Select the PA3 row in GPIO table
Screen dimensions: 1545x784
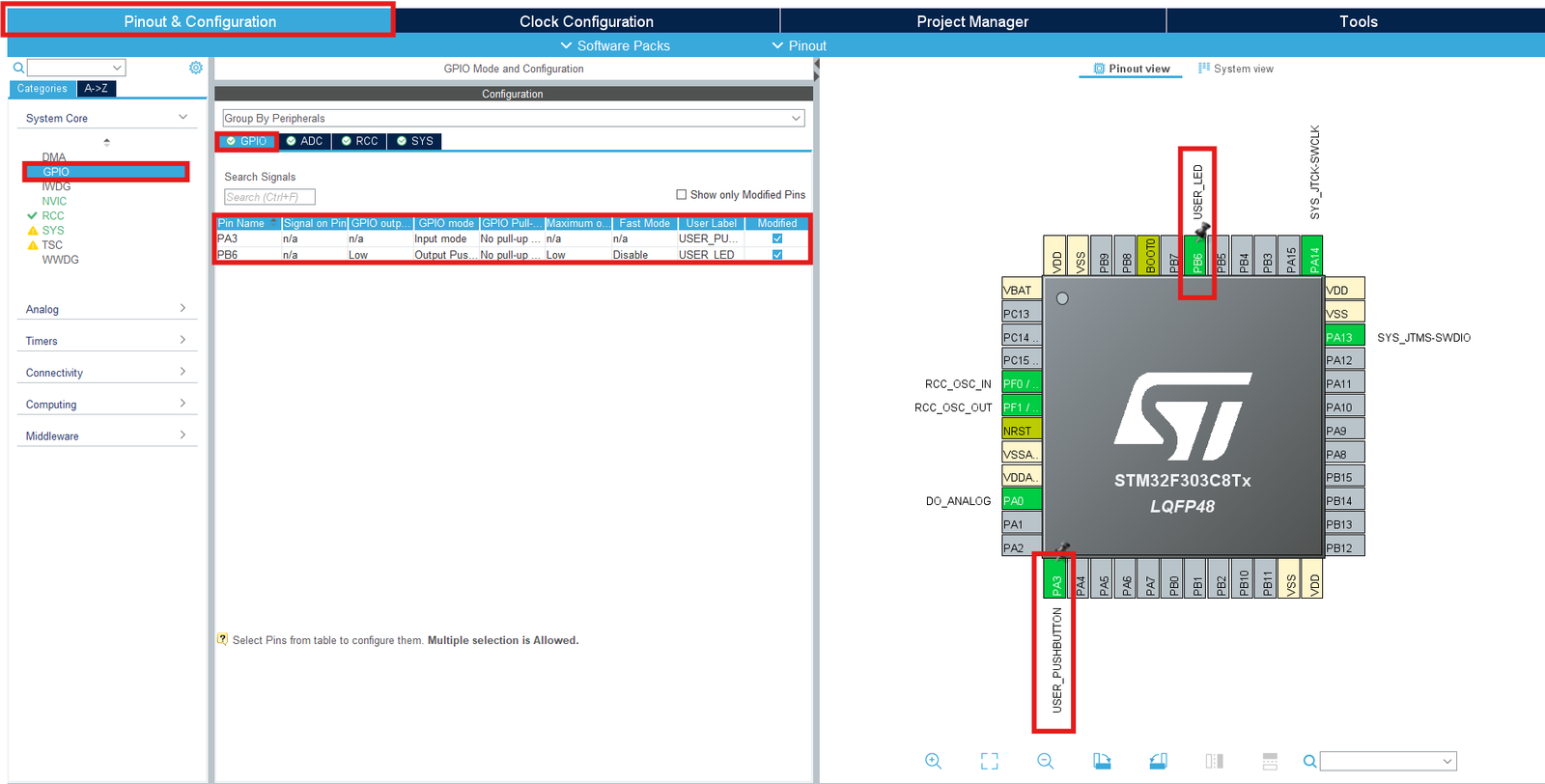coord(512,238)
